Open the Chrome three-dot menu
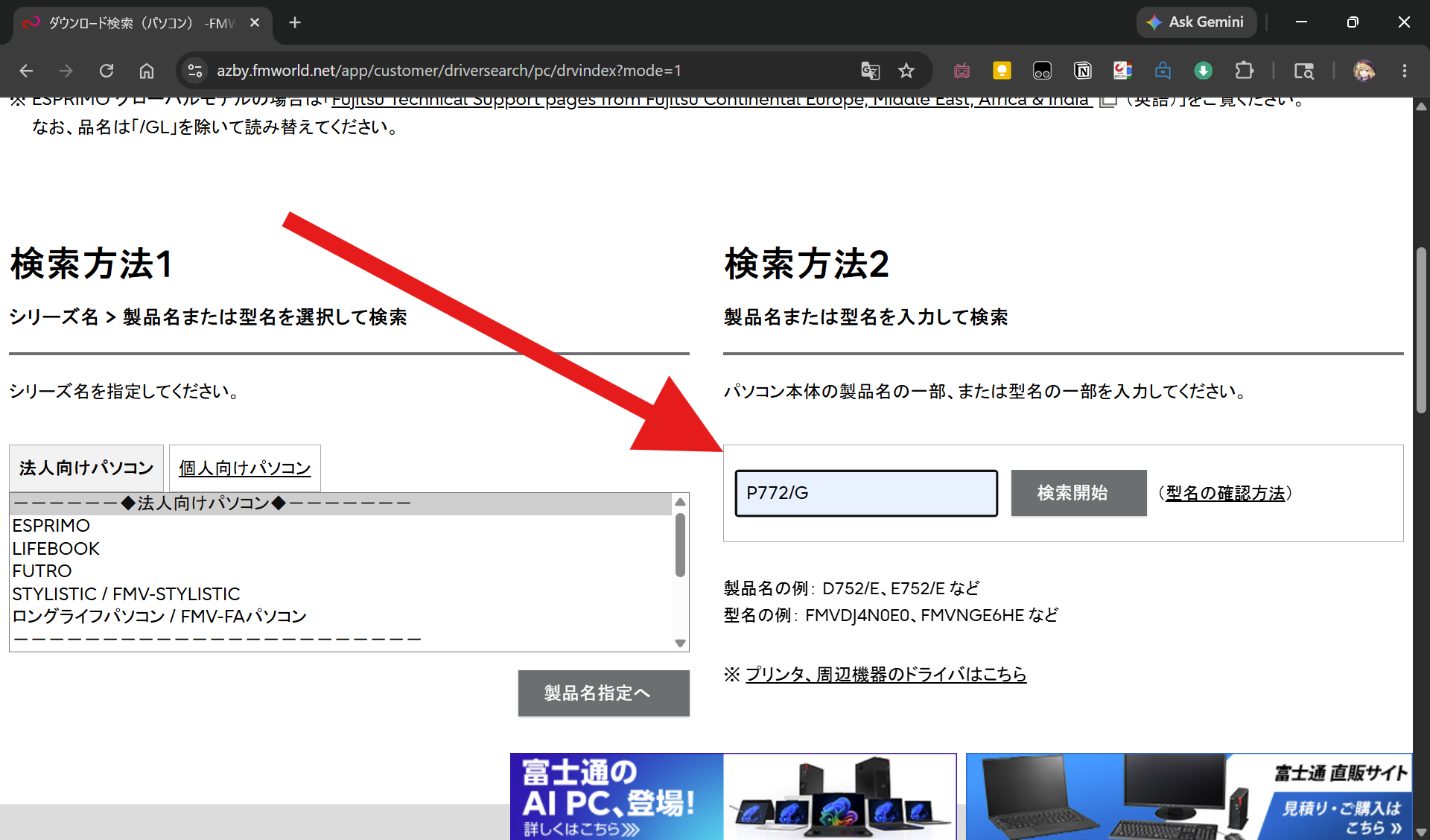This screenshot has width=1430, height=840. (x=1405, y=71)
